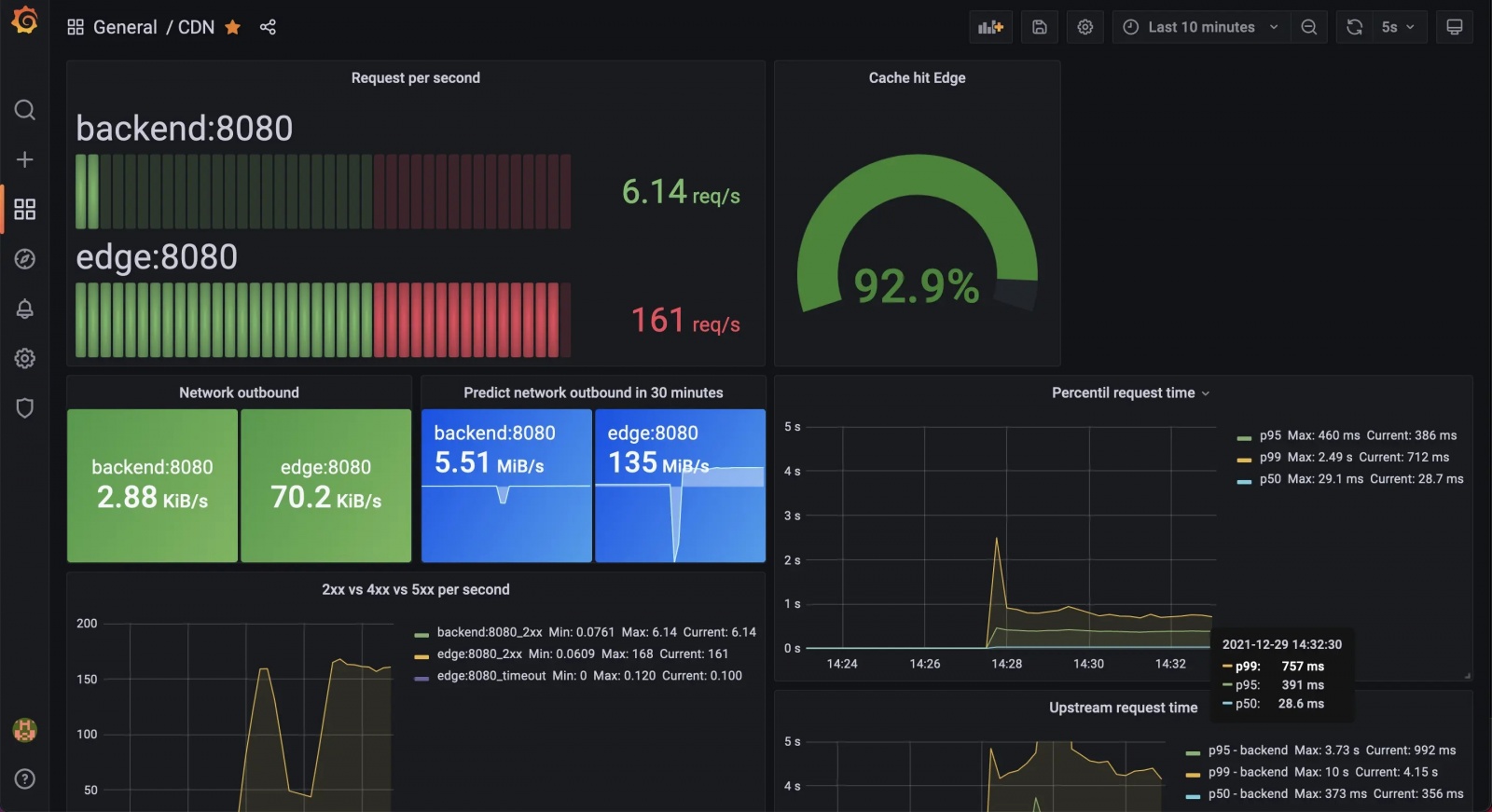Zoom out the time range
The height and width of the screenshot is (812, 1492).
click(1309, 27)
